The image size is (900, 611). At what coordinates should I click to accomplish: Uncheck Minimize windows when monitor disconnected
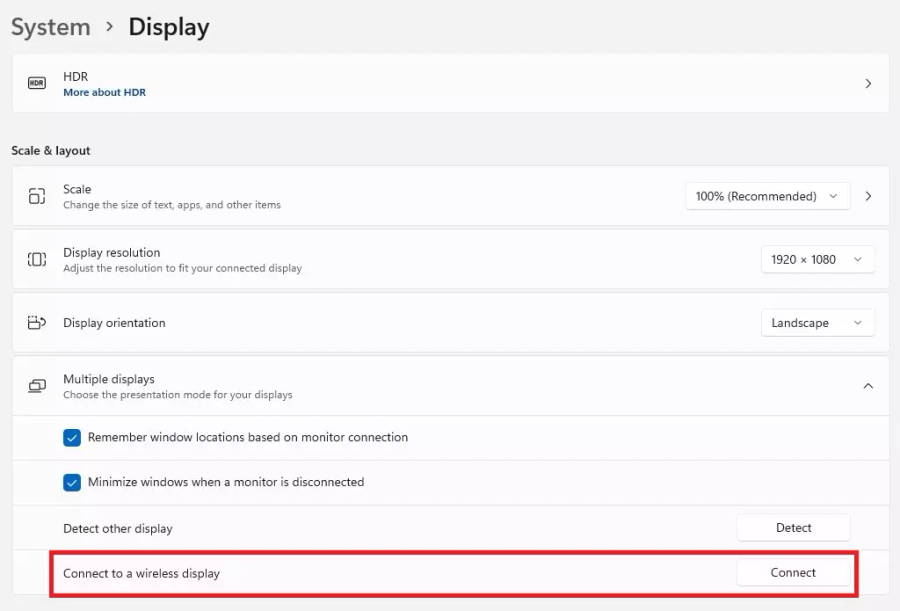tap(72, 482)
